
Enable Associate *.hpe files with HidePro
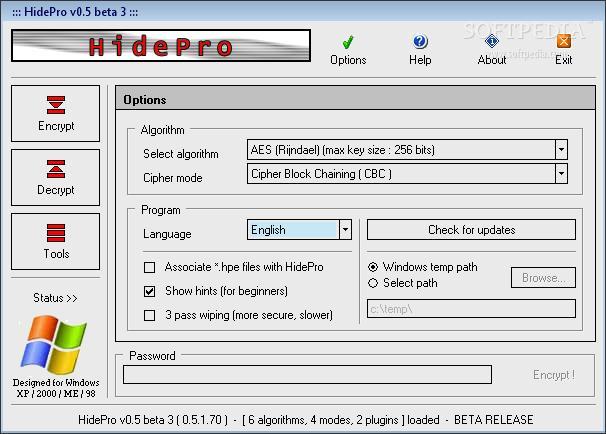(150, 267)
